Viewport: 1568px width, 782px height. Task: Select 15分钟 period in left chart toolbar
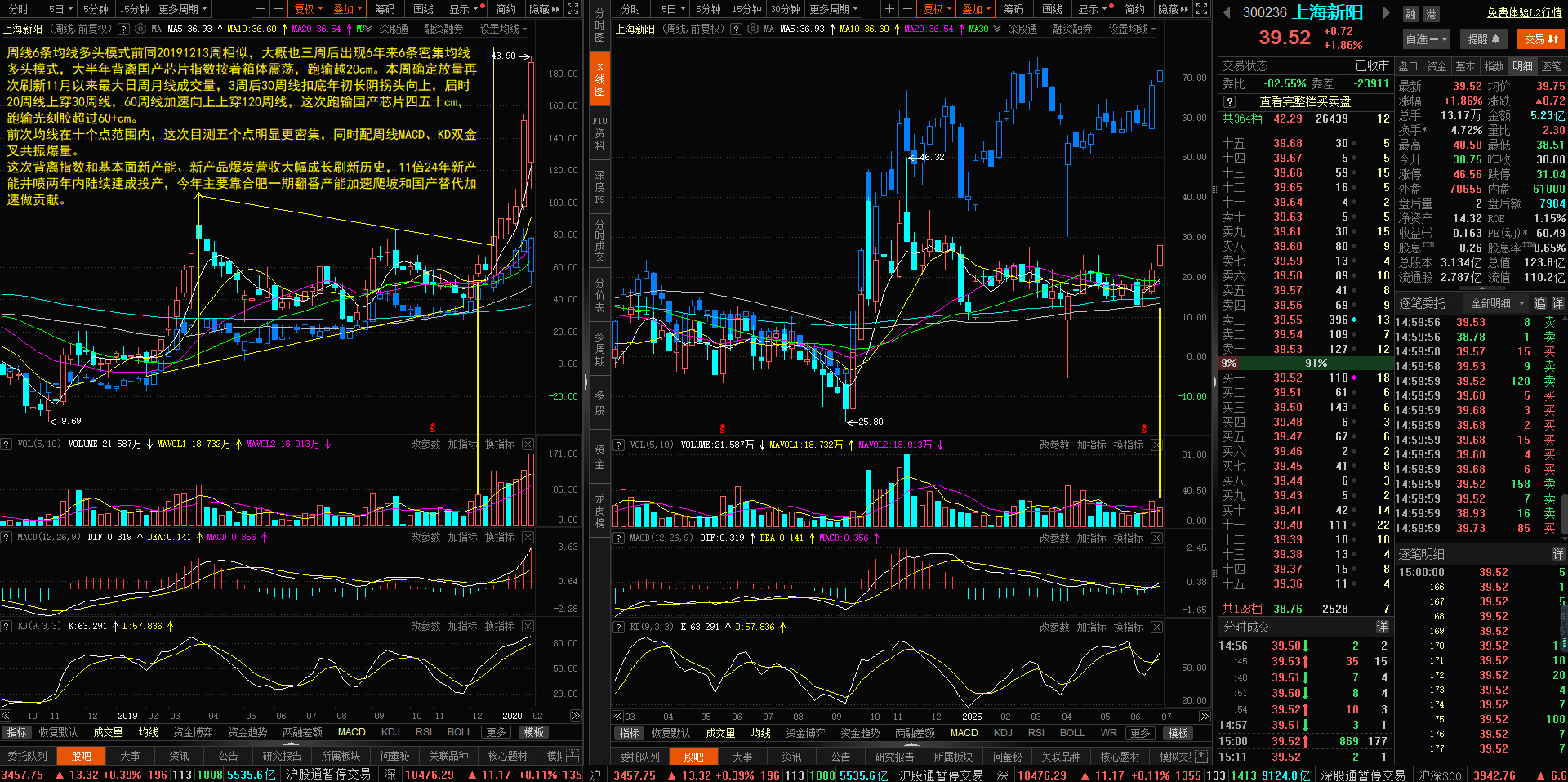(134, 9)
